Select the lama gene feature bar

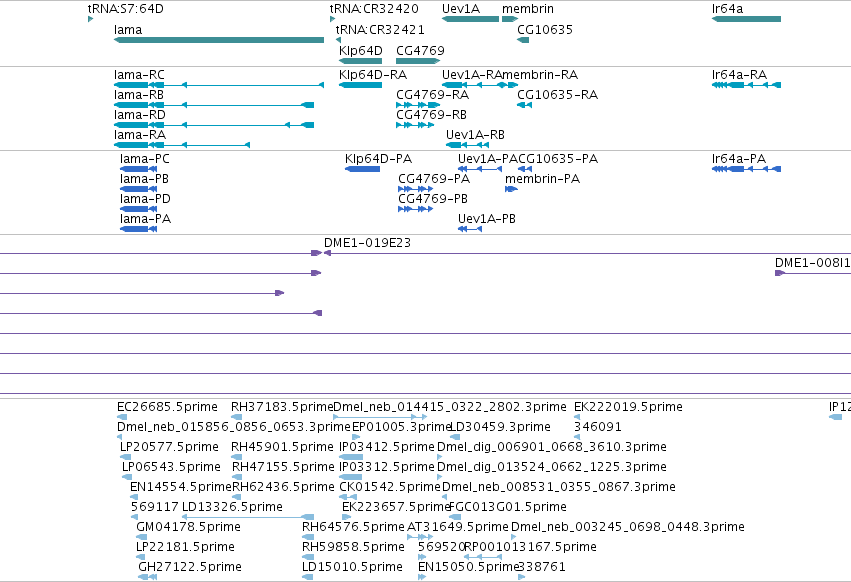click(x=219, y=40)
